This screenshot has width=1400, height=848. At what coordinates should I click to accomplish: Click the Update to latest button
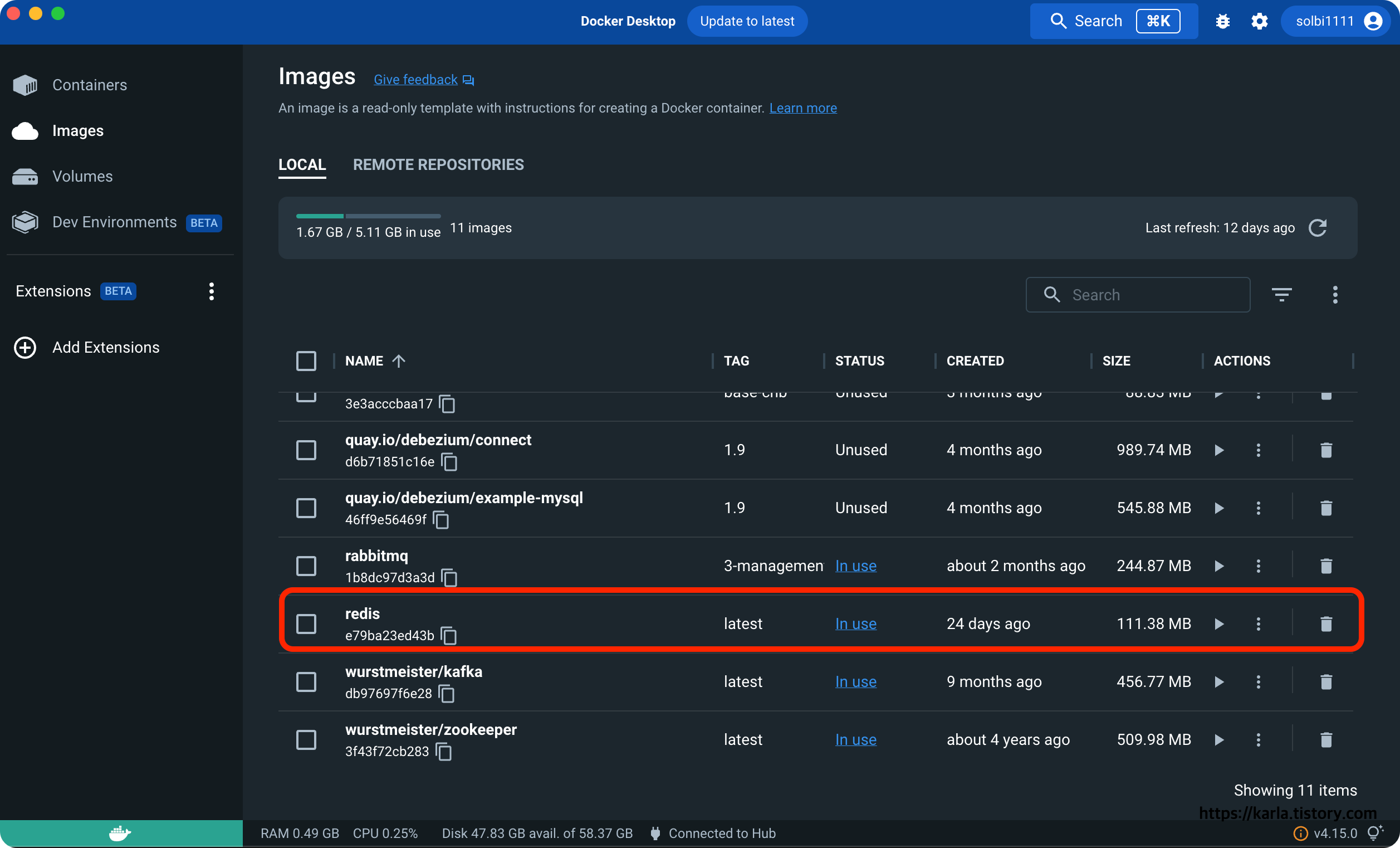[x=747, y=21]
